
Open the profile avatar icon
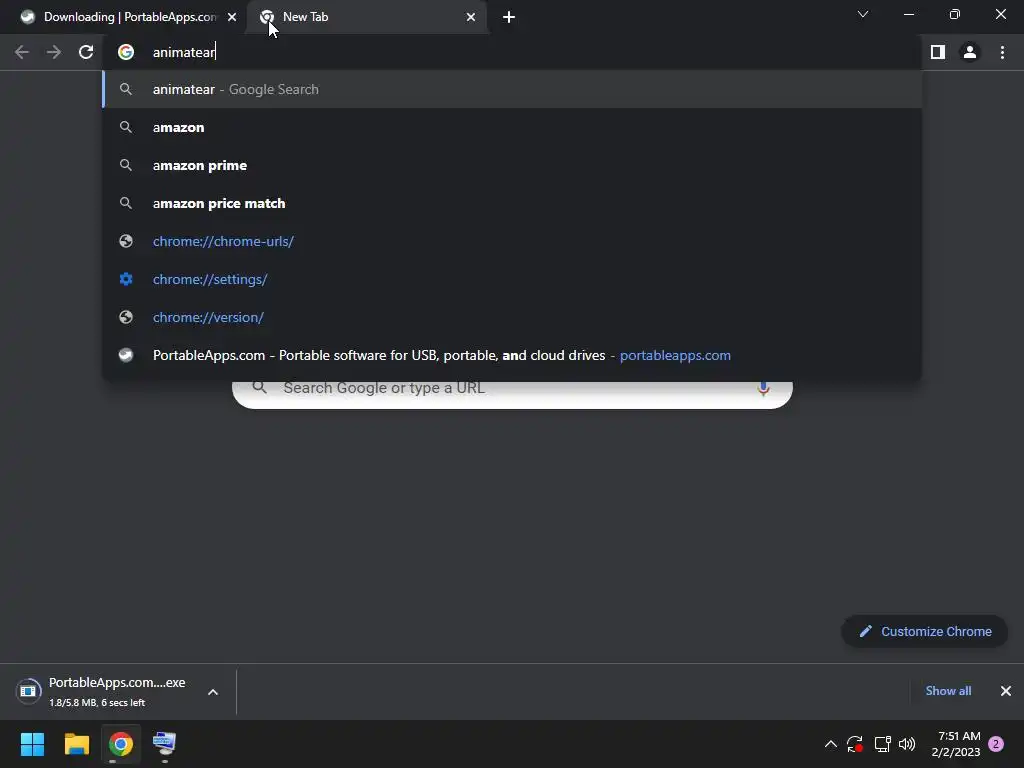click(970, 52)
